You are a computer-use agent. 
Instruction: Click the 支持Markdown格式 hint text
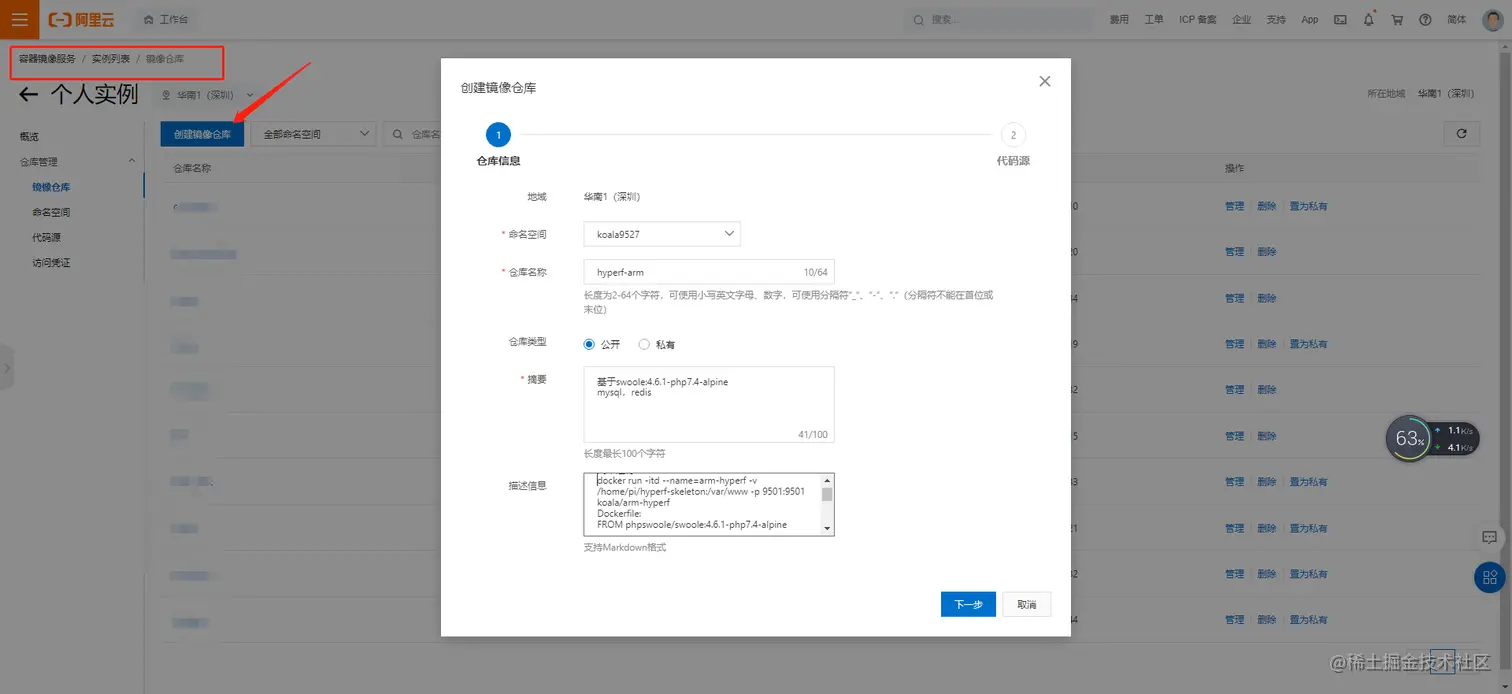pyautogui.click(x=625, y=548)
